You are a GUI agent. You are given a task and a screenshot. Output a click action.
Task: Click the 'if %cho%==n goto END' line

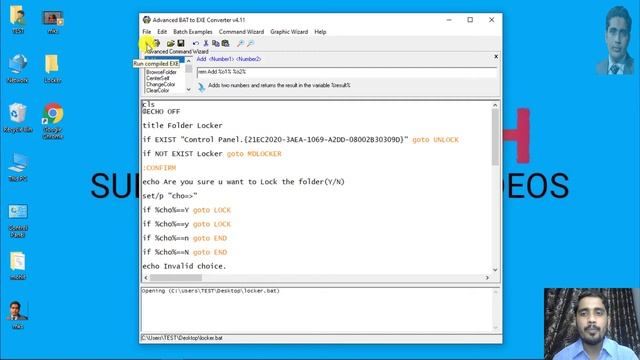click(x=184, y=238)
